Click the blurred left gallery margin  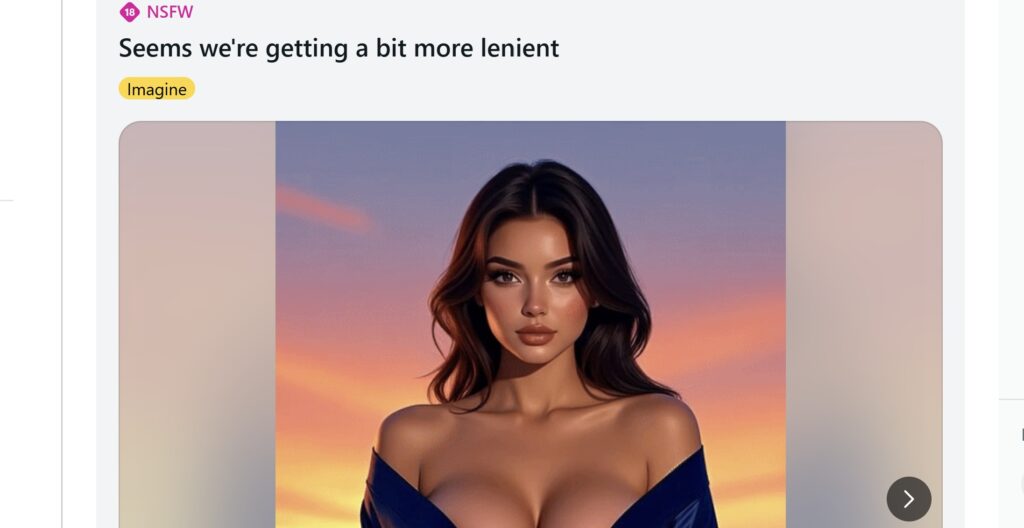click(x=197, y=325)
